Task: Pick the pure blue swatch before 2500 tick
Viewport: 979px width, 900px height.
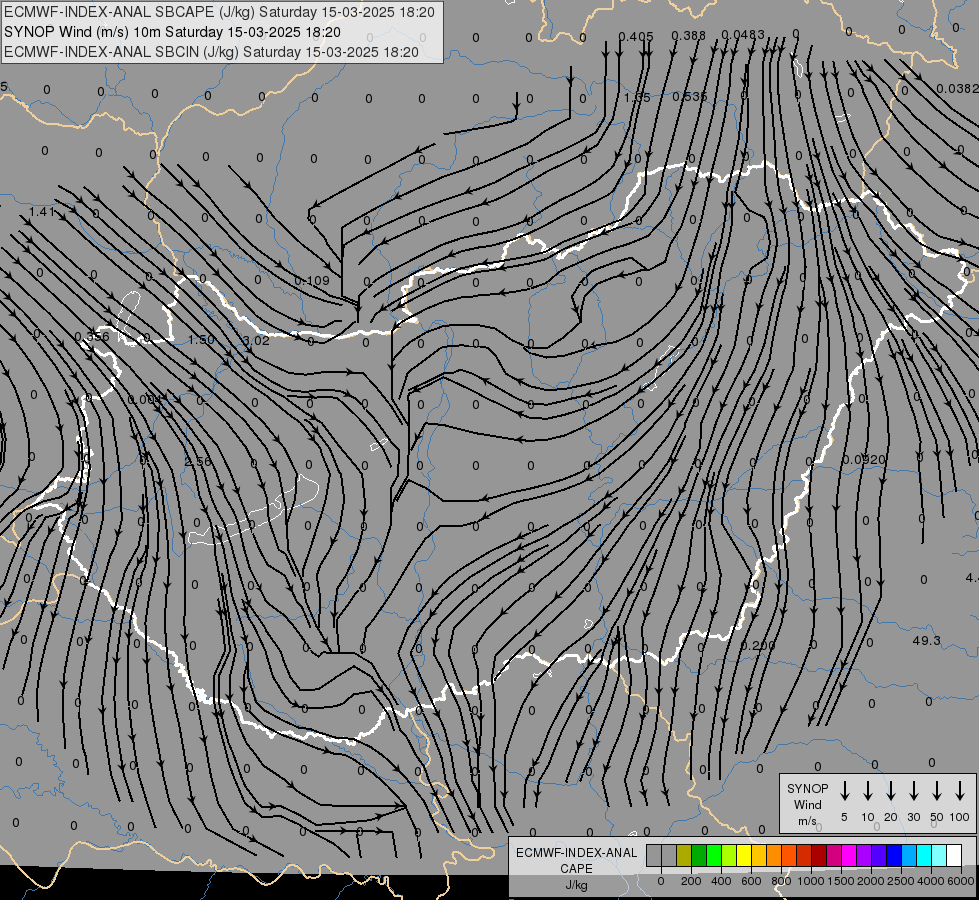Action: pyautogui.click(x=893, y=855)
